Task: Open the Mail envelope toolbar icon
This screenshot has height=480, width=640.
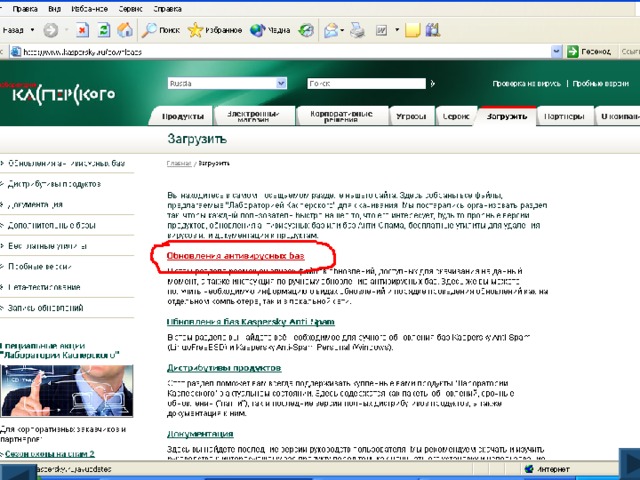Action: 331,30
